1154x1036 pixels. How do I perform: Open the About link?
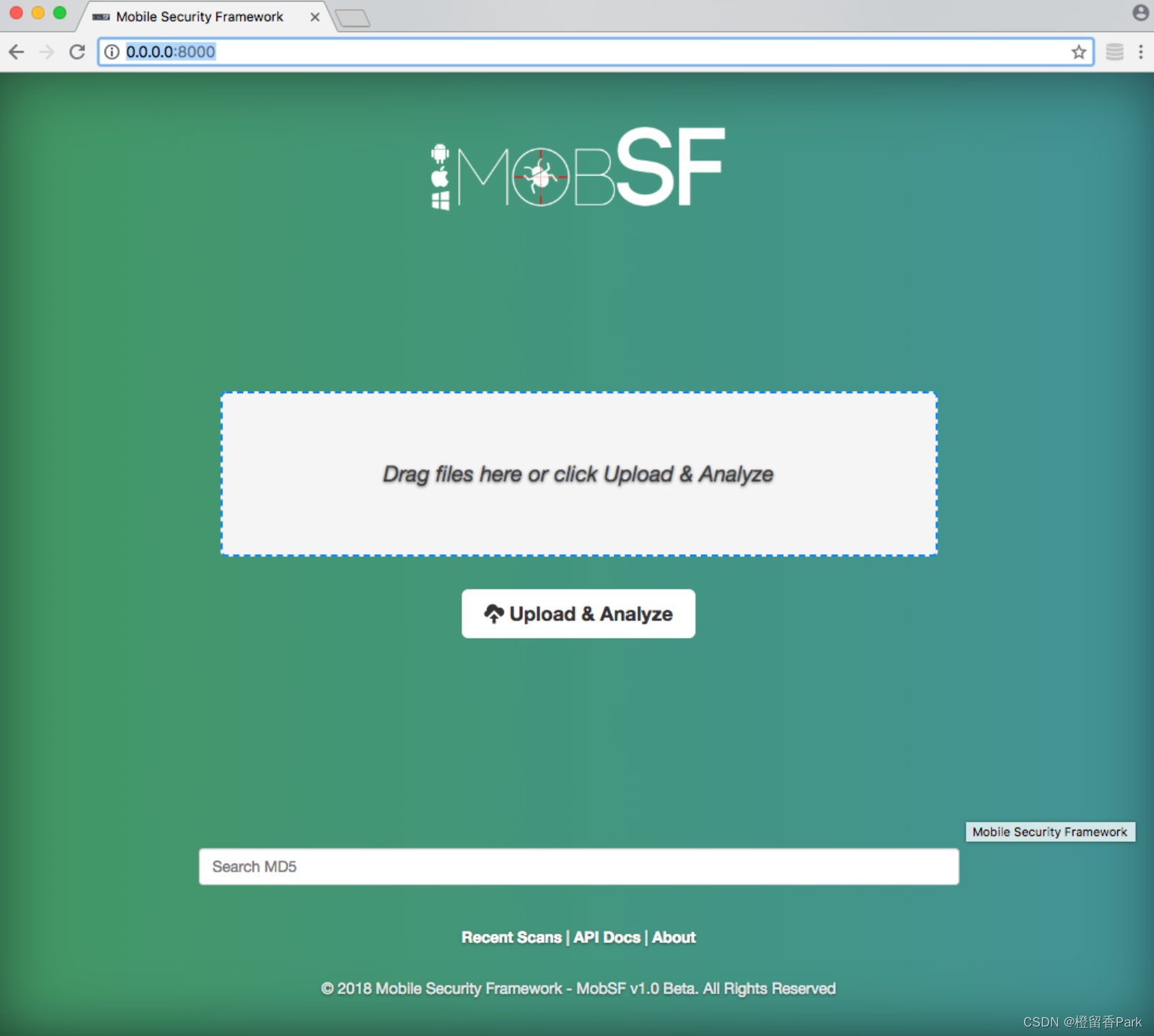pos(674,937)
